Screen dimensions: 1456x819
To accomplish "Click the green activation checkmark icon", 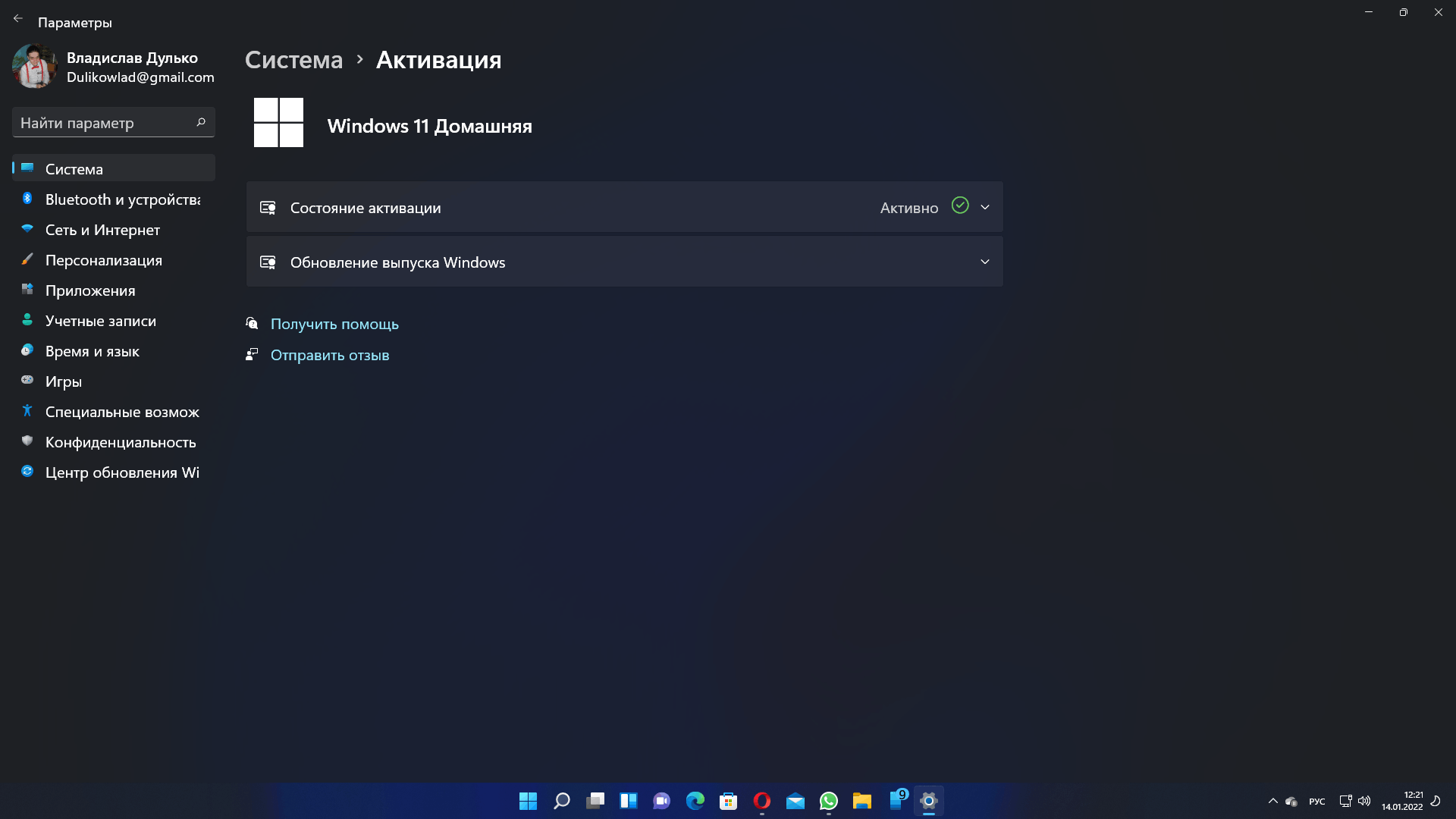I will click(960, 206).
